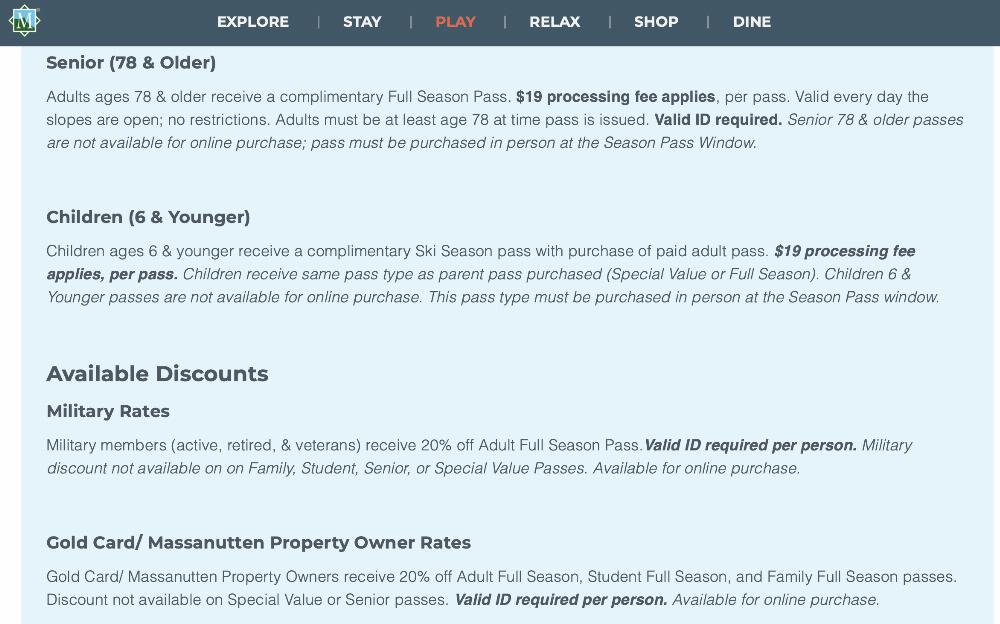
Task: Click the bold "Valid ID required." senior text
Action: point(718,120)
